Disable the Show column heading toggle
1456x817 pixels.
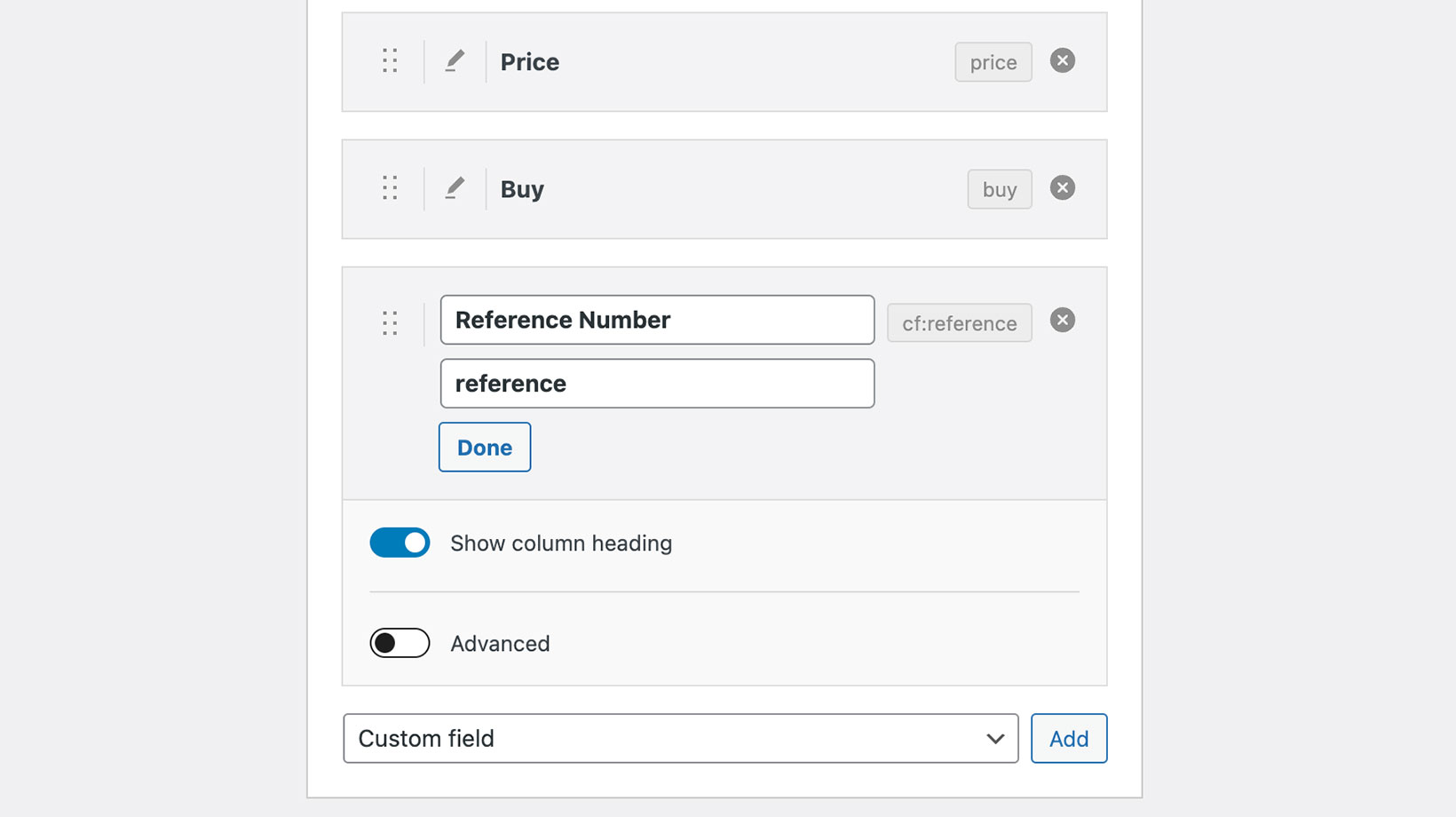point(400,543)
